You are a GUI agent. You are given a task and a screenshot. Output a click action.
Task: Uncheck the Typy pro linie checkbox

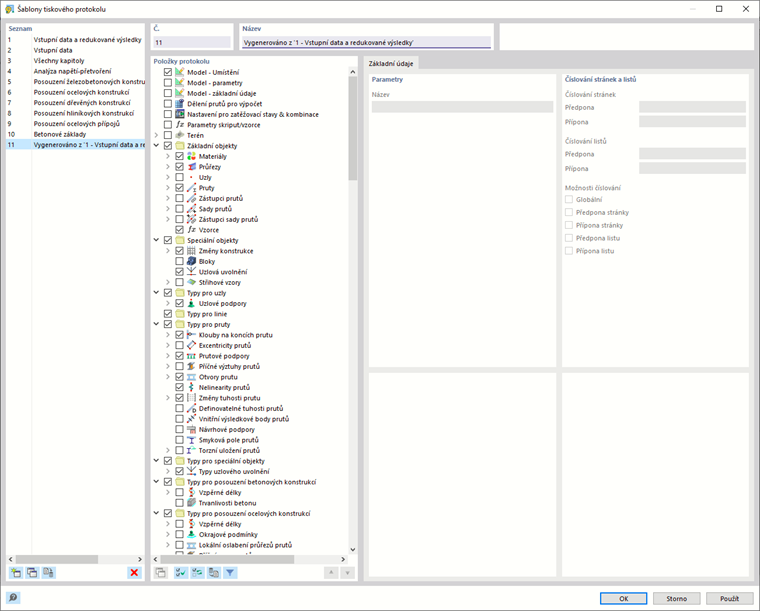(168, 314)
